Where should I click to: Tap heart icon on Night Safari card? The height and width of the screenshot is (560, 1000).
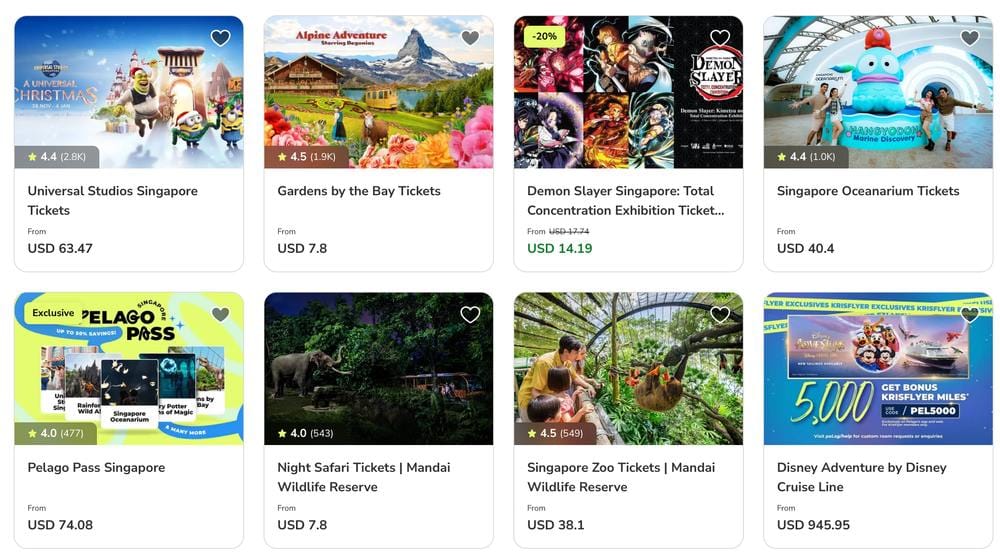(470, 315)
